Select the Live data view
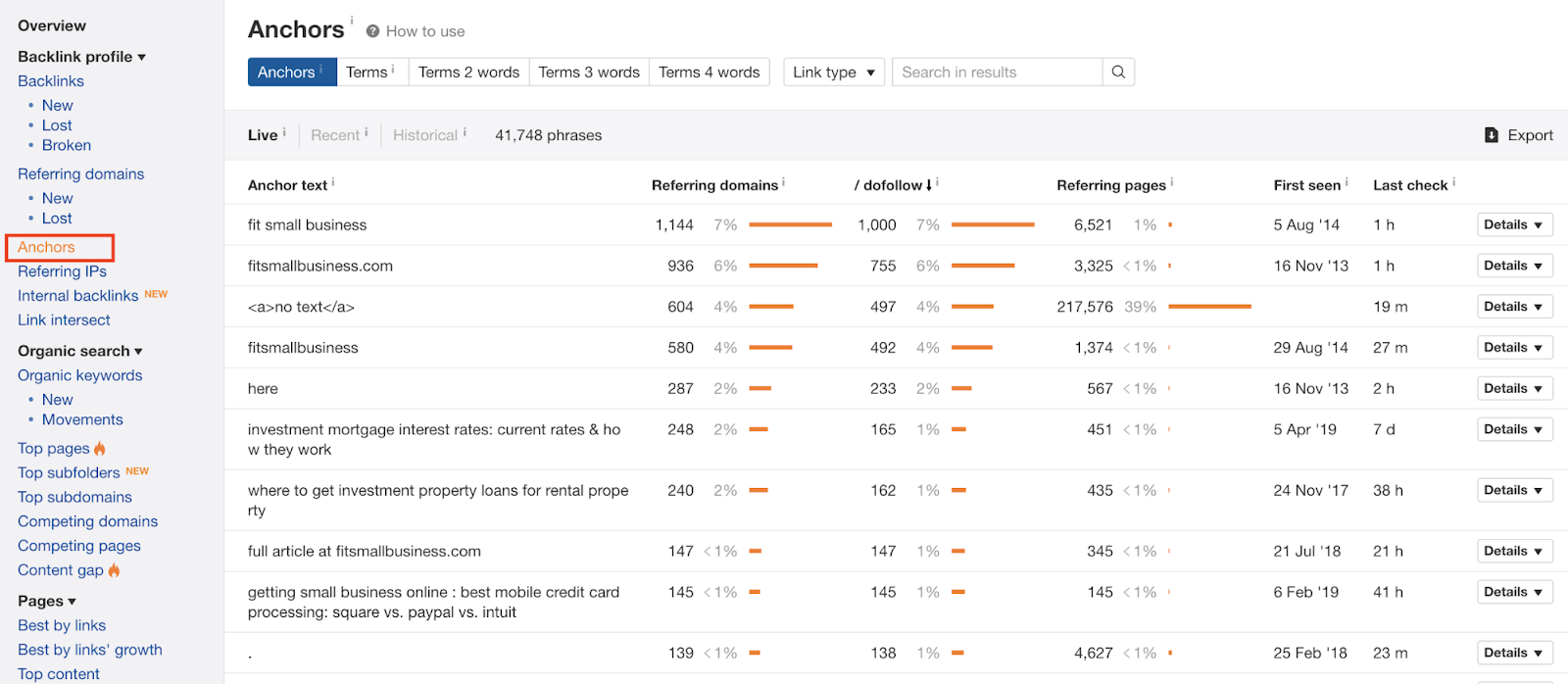Screen dimensions: 1568x684 [x=263, y=135]
